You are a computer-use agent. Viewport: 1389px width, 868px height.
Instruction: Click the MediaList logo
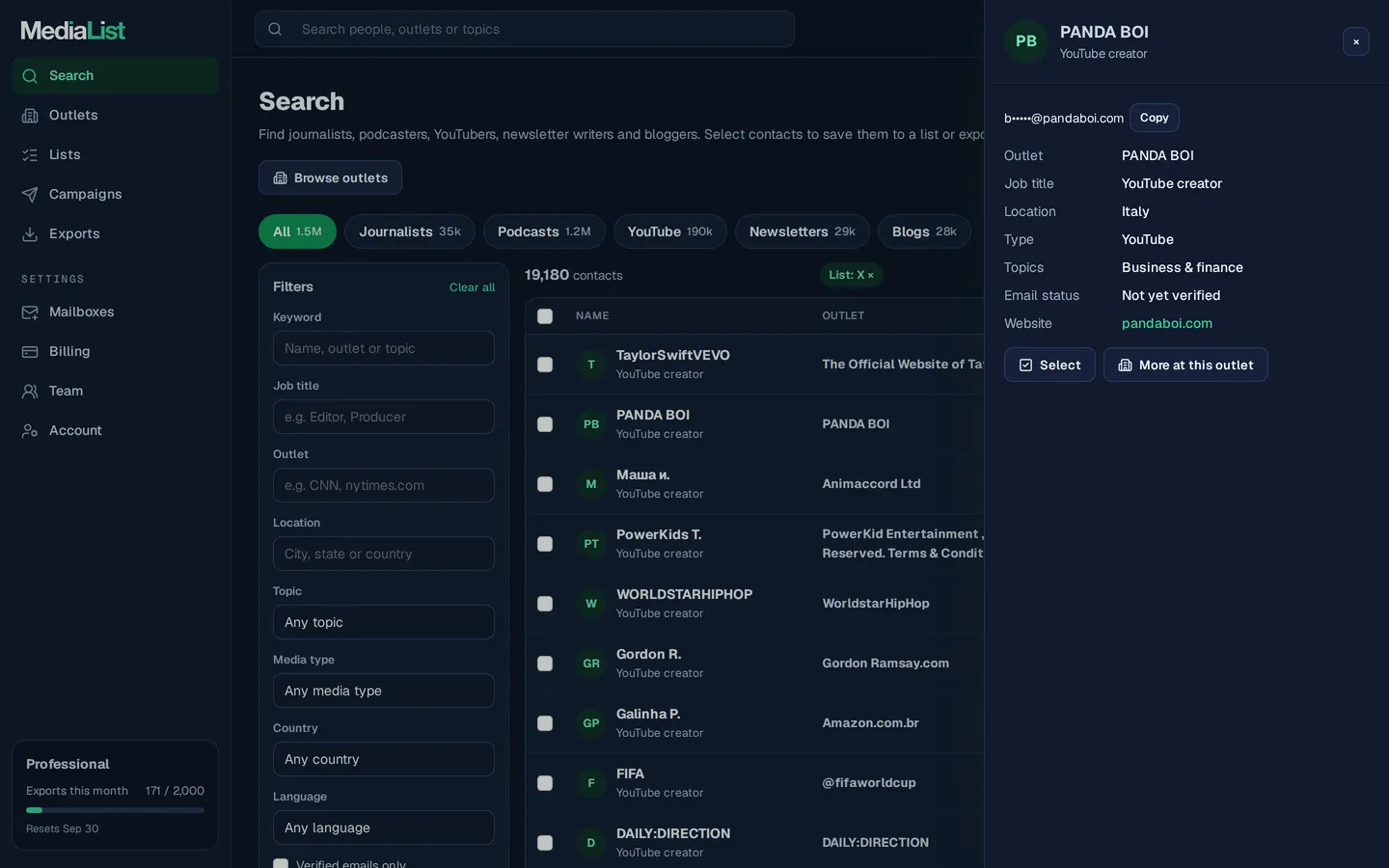click(73, 31)
